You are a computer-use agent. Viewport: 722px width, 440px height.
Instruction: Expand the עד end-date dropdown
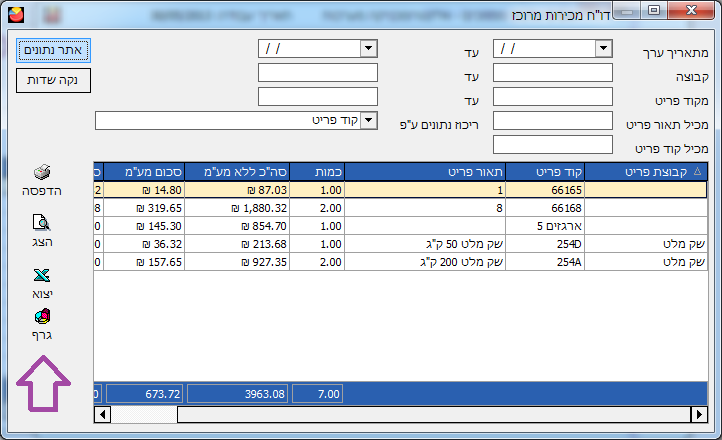pos(368,48)
